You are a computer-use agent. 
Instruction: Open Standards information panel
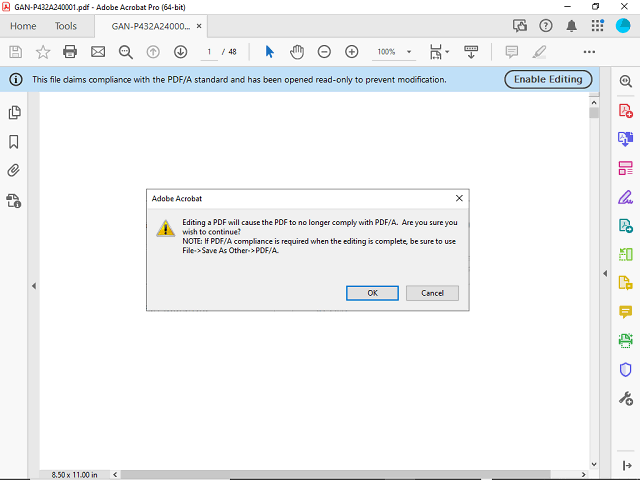(x=13, y=201)
